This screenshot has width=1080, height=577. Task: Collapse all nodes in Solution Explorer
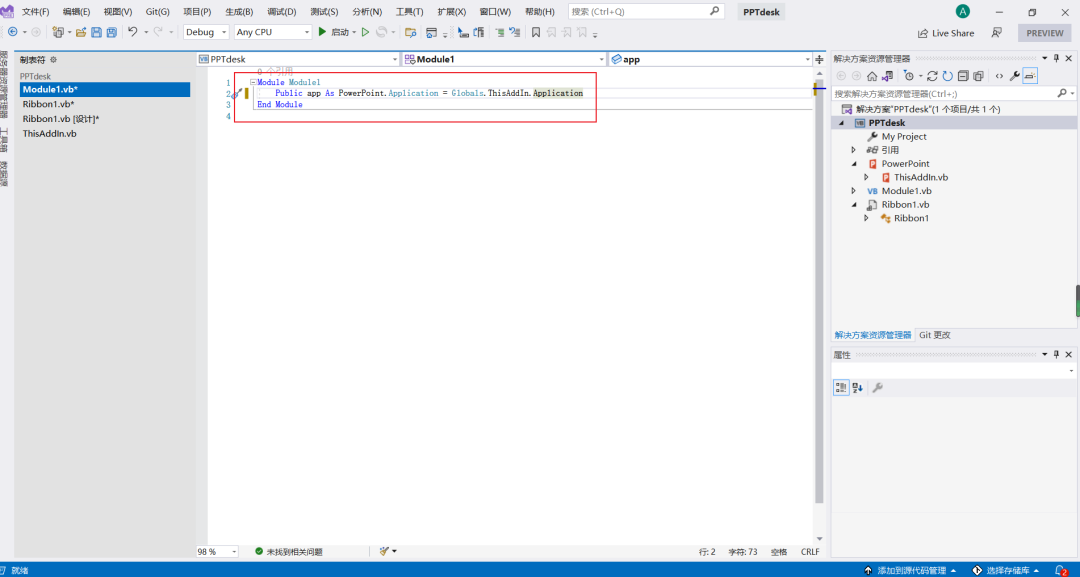pos(963,76)
